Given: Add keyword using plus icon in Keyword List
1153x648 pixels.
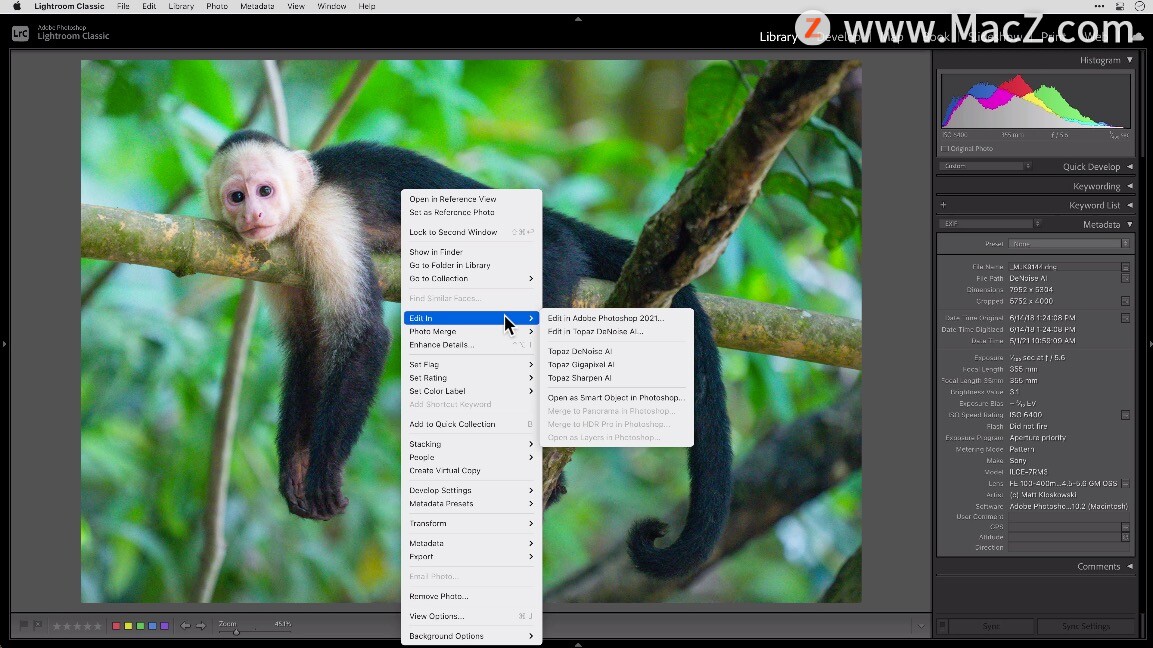Looking at the screenshot, I should [943, 205].
